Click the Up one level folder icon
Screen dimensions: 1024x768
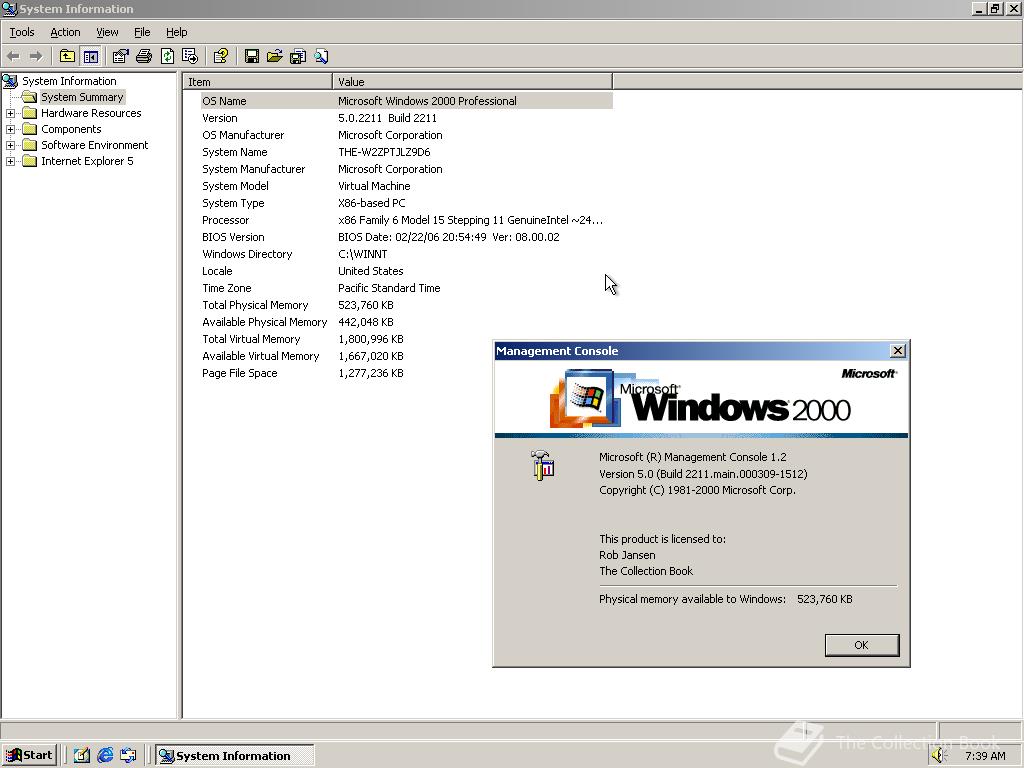click(x=67, y=57)
